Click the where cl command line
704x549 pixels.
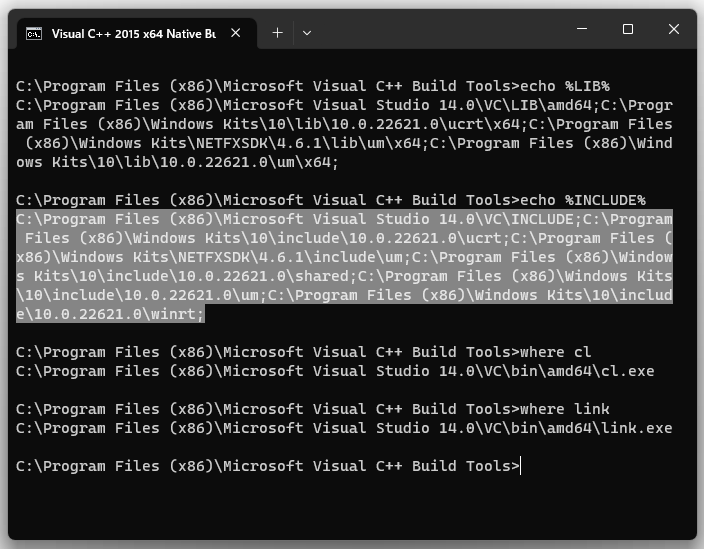pos(304,352)
